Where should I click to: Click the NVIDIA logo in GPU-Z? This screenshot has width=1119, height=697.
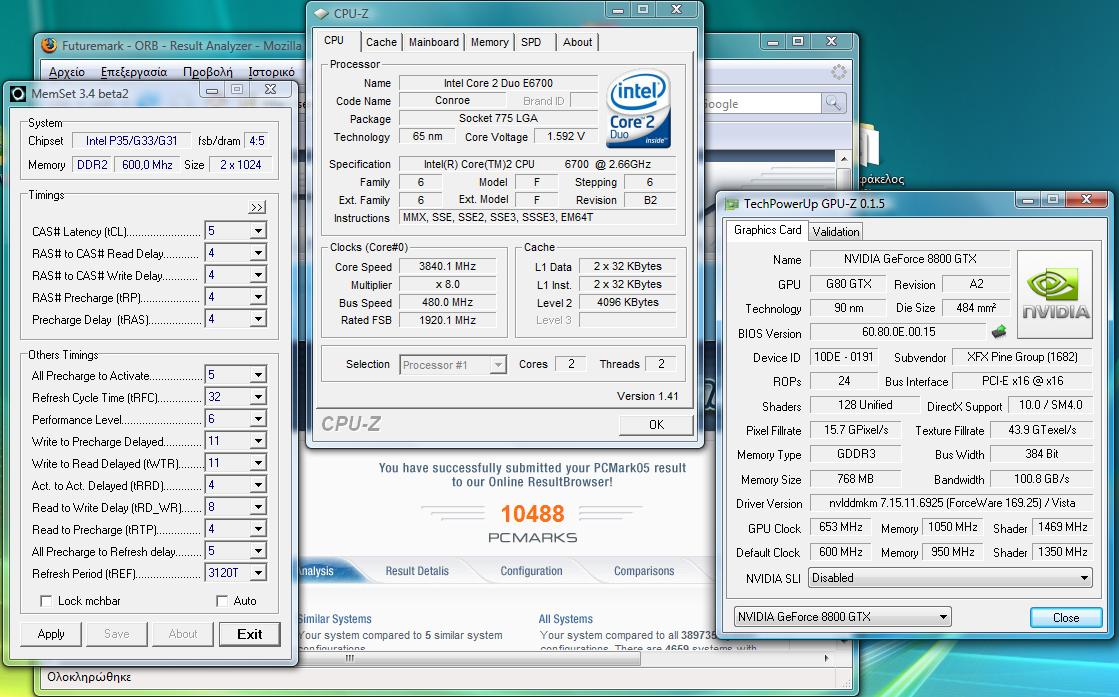[1055, 294]
